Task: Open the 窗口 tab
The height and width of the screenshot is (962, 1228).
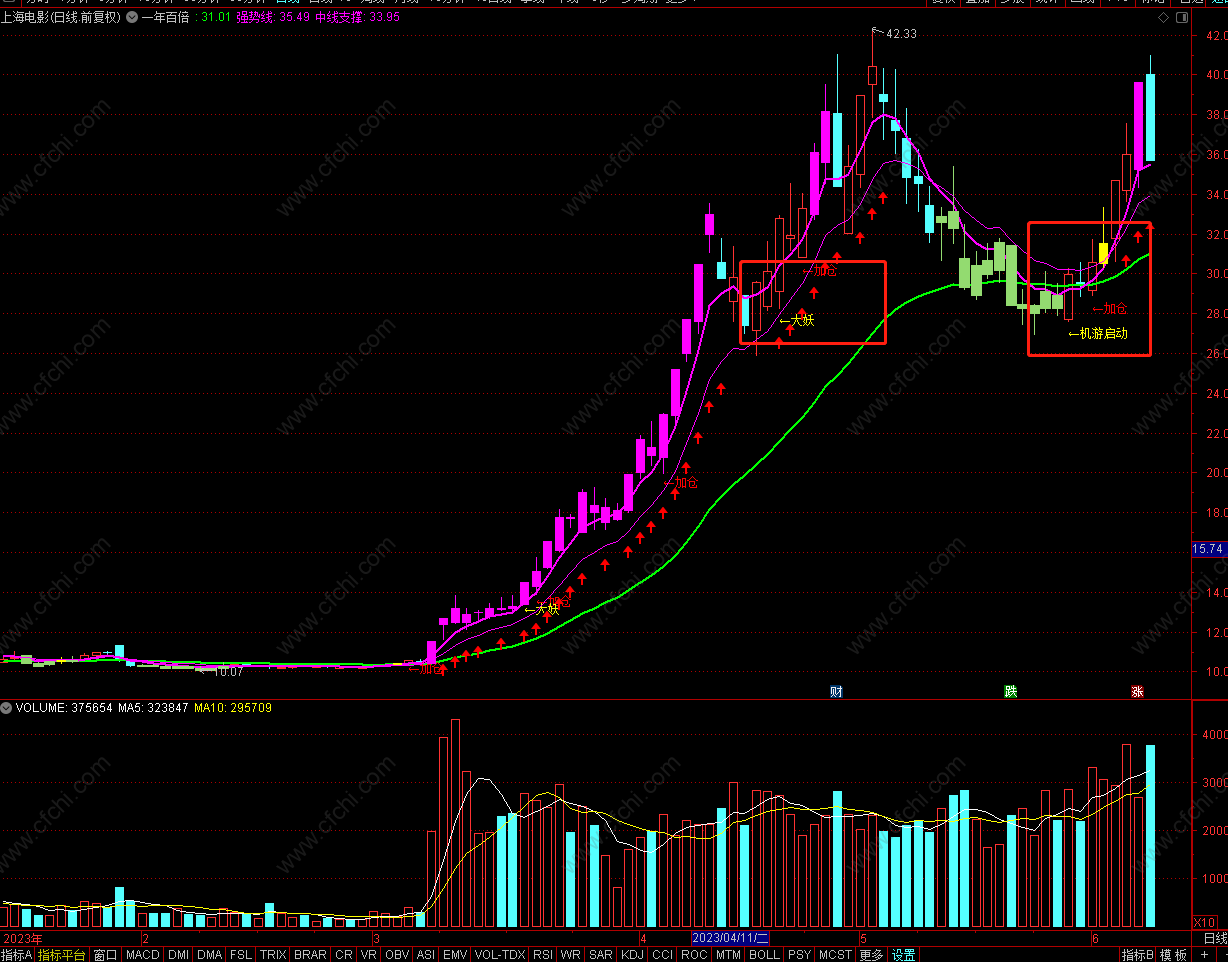Action: point(106,955)
